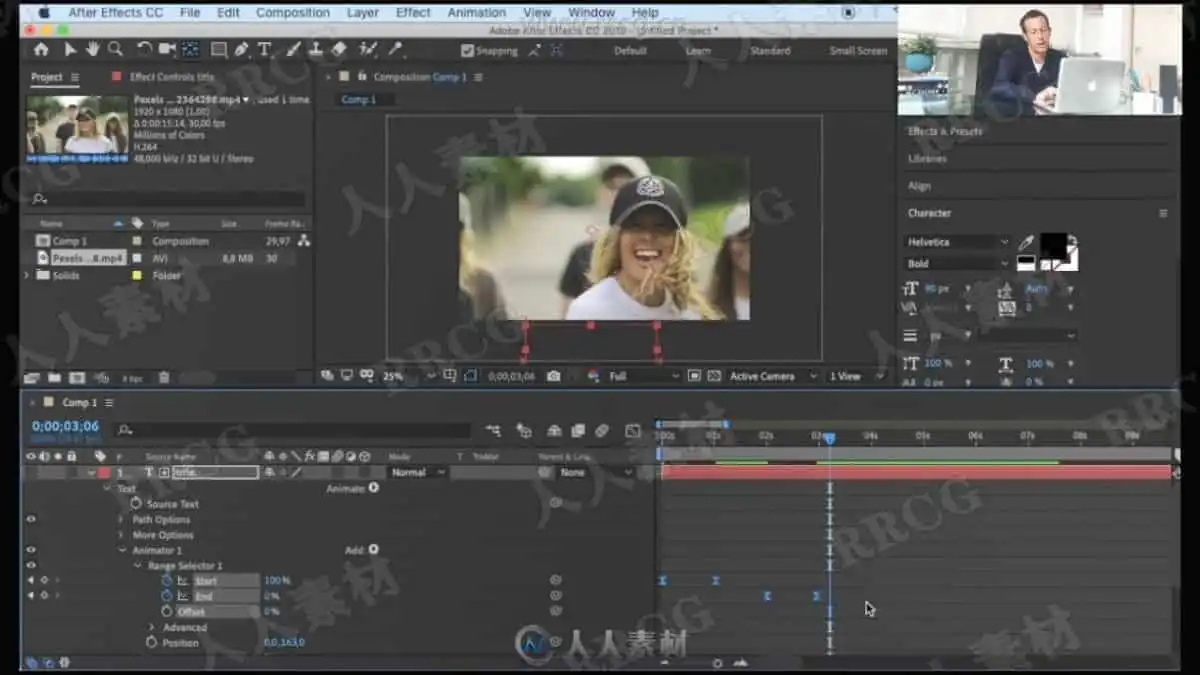Click the Graph Editor icon in timeline
Image resolution: width=1200 pixels, height=675 pixels.
click(632, 431)
